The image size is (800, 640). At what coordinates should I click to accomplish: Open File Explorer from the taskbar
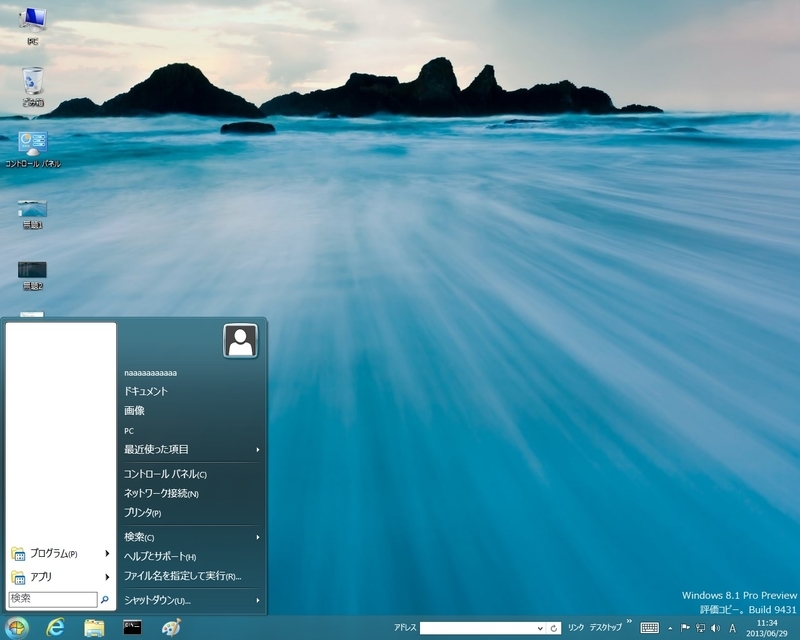(x=94, y=628)
